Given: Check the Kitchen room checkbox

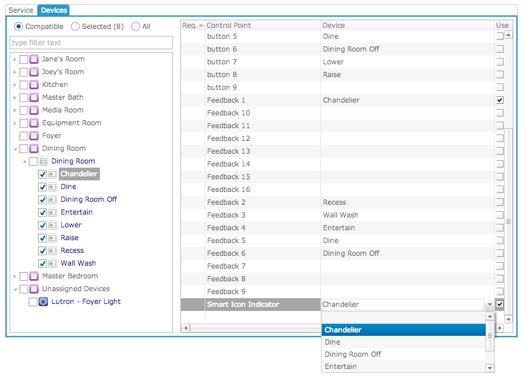Looking at the screenshot, I should (x=24, y=85).
